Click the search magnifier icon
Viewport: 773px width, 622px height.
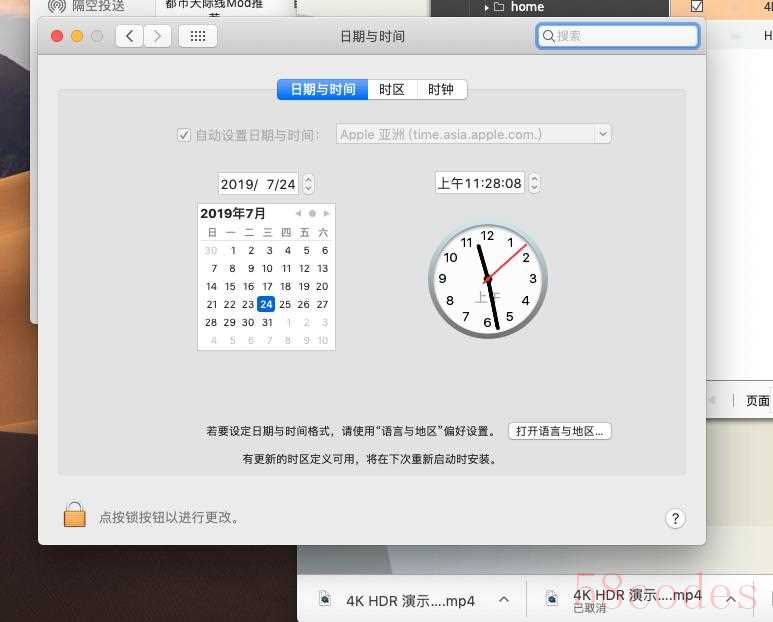548,36
